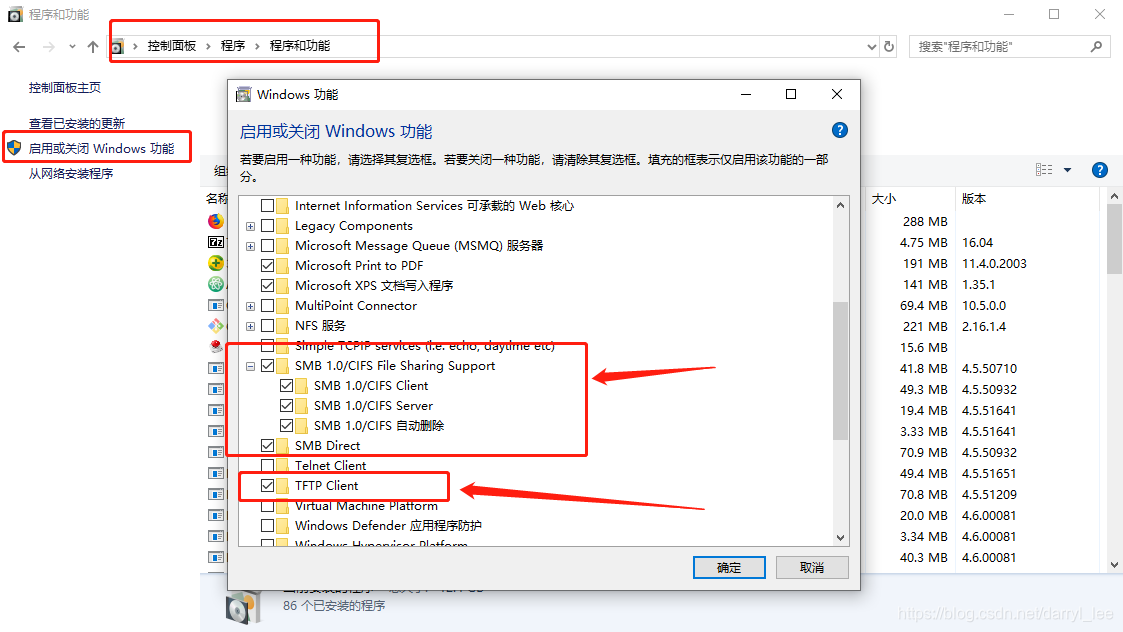The height and width of the screenshot is (632, 1123).
Task: Open Windows Features help question mark icon
Action: pyautogui.click(x=839, y=130)
